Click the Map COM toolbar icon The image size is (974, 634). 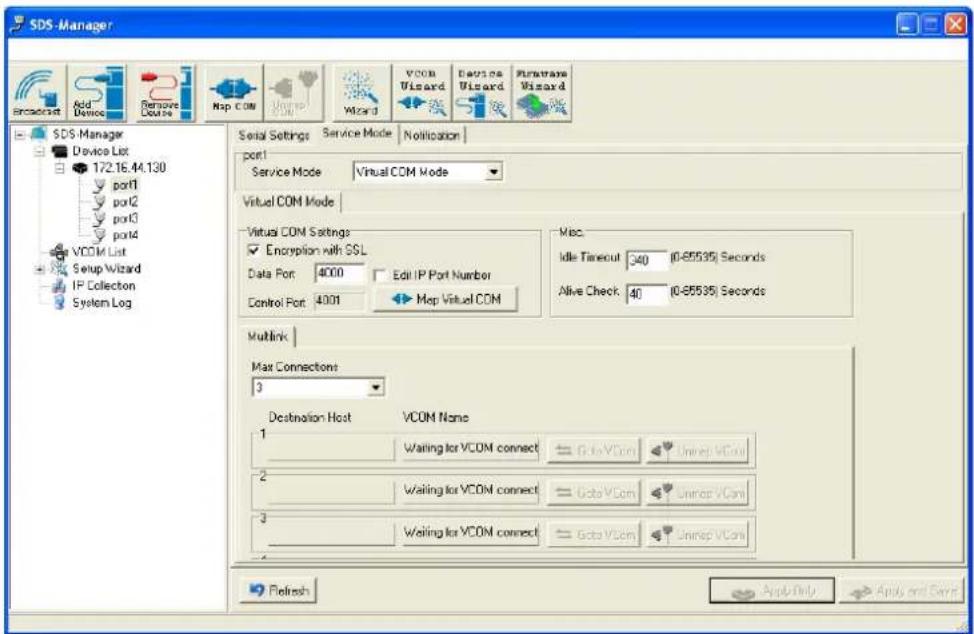(234, 93)
